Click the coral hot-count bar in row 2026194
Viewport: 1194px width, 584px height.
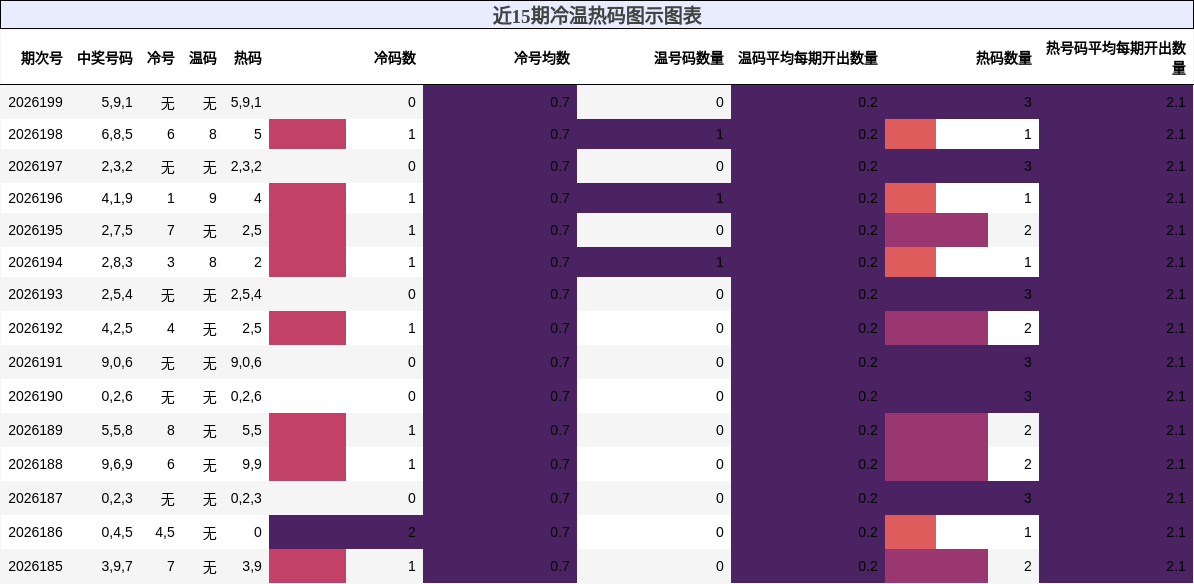[x=910, y=262]
